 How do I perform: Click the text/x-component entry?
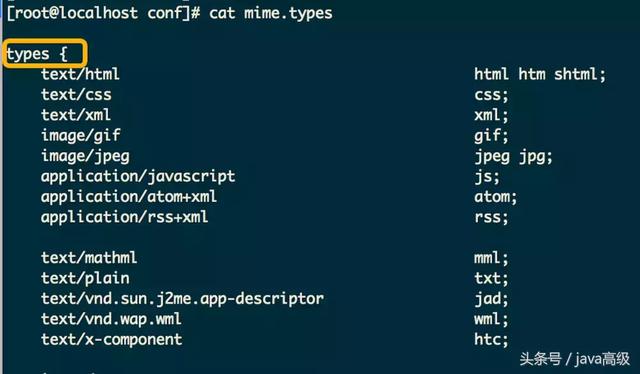pyautogui.click(x=111, y=340)
